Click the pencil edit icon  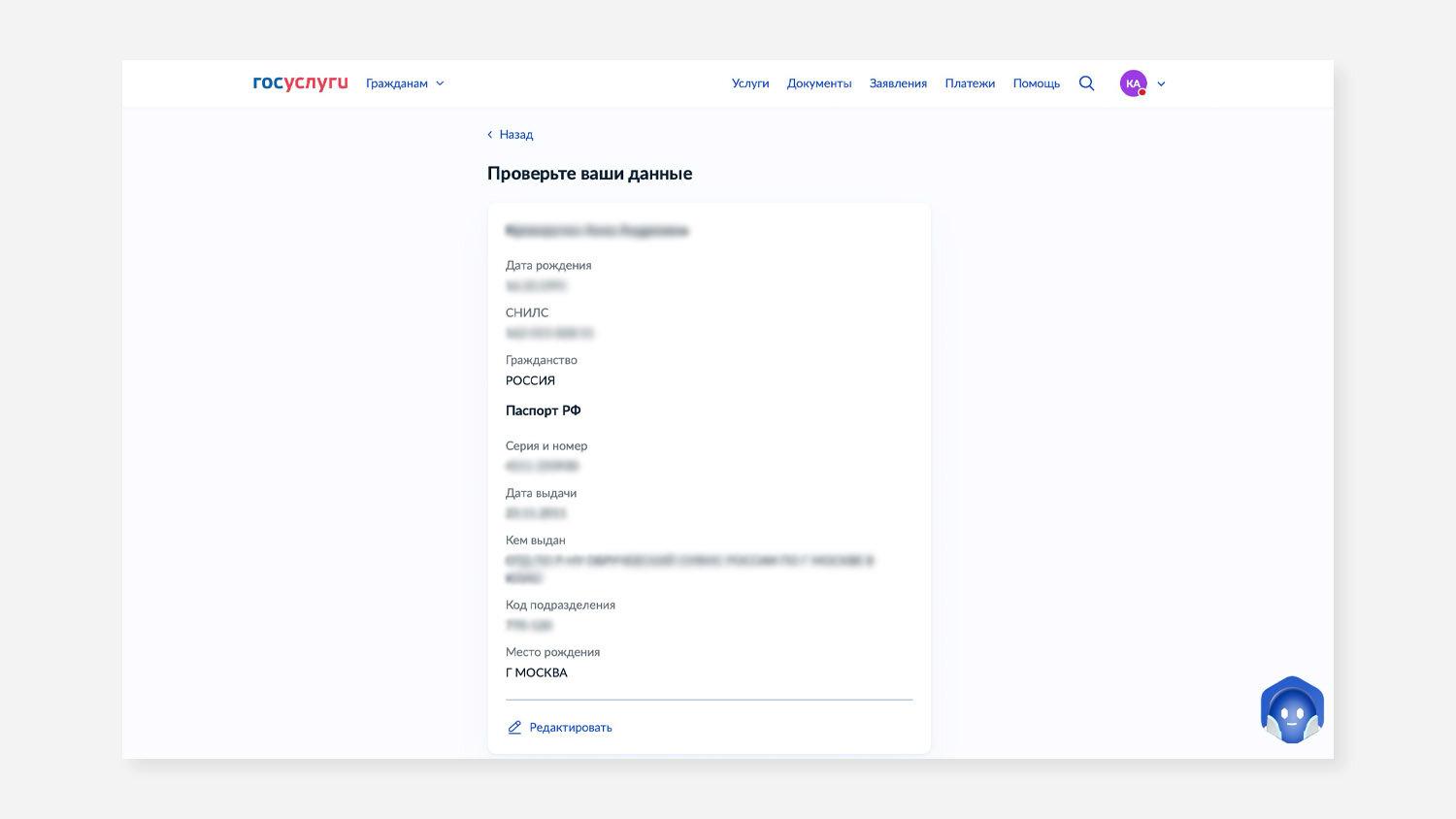514,728
